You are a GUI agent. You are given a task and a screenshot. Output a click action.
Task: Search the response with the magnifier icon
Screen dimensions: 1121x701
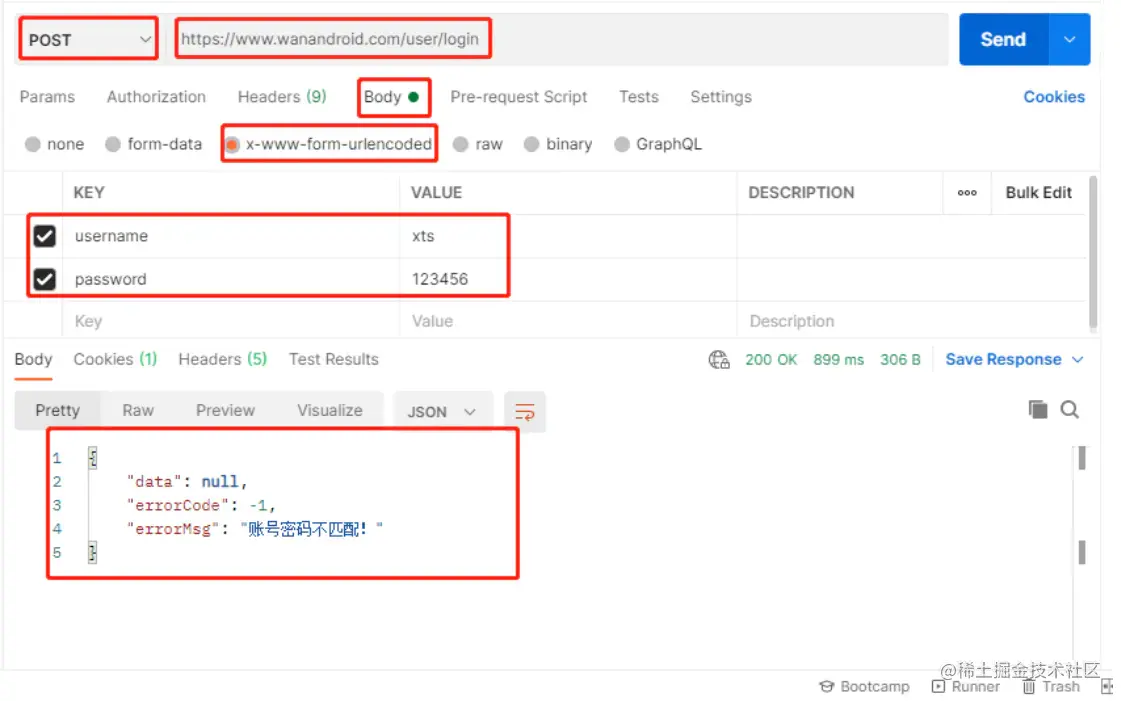1070,409
